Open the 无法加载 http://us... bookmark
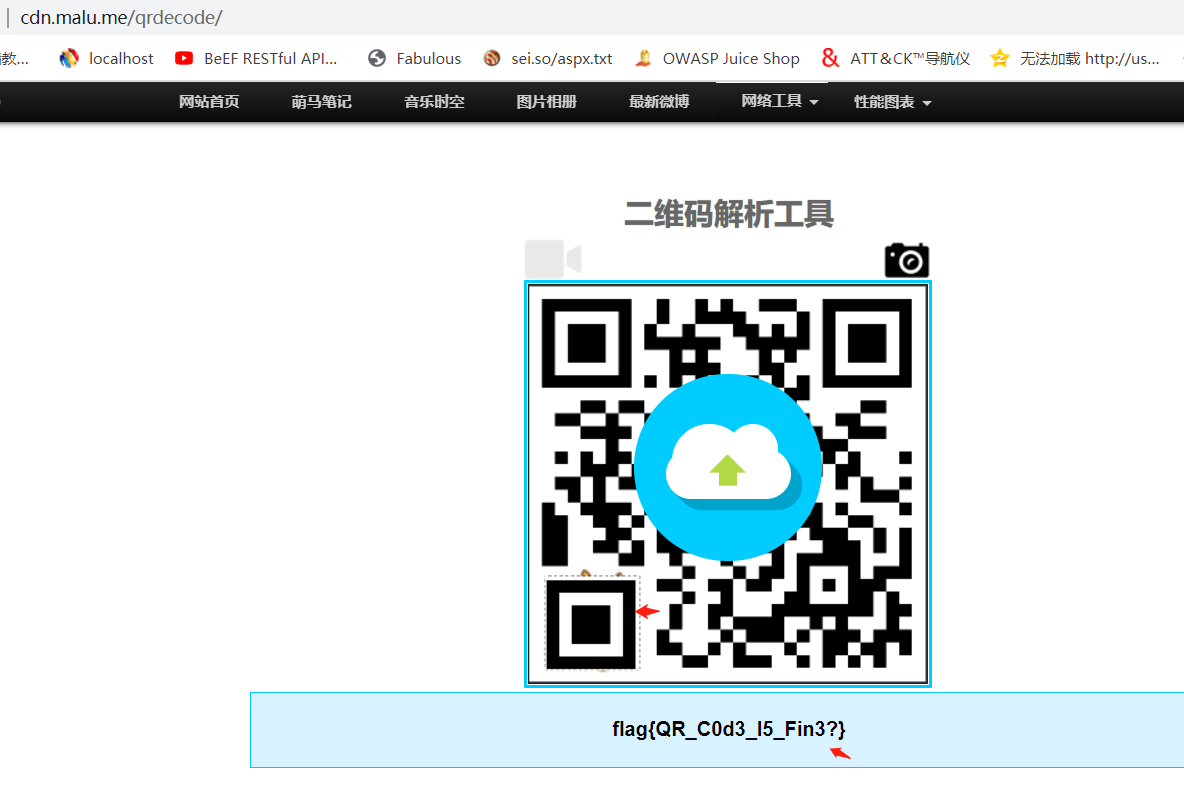Viewport: 1184px width, 799px height. [x=1075, y=58]
